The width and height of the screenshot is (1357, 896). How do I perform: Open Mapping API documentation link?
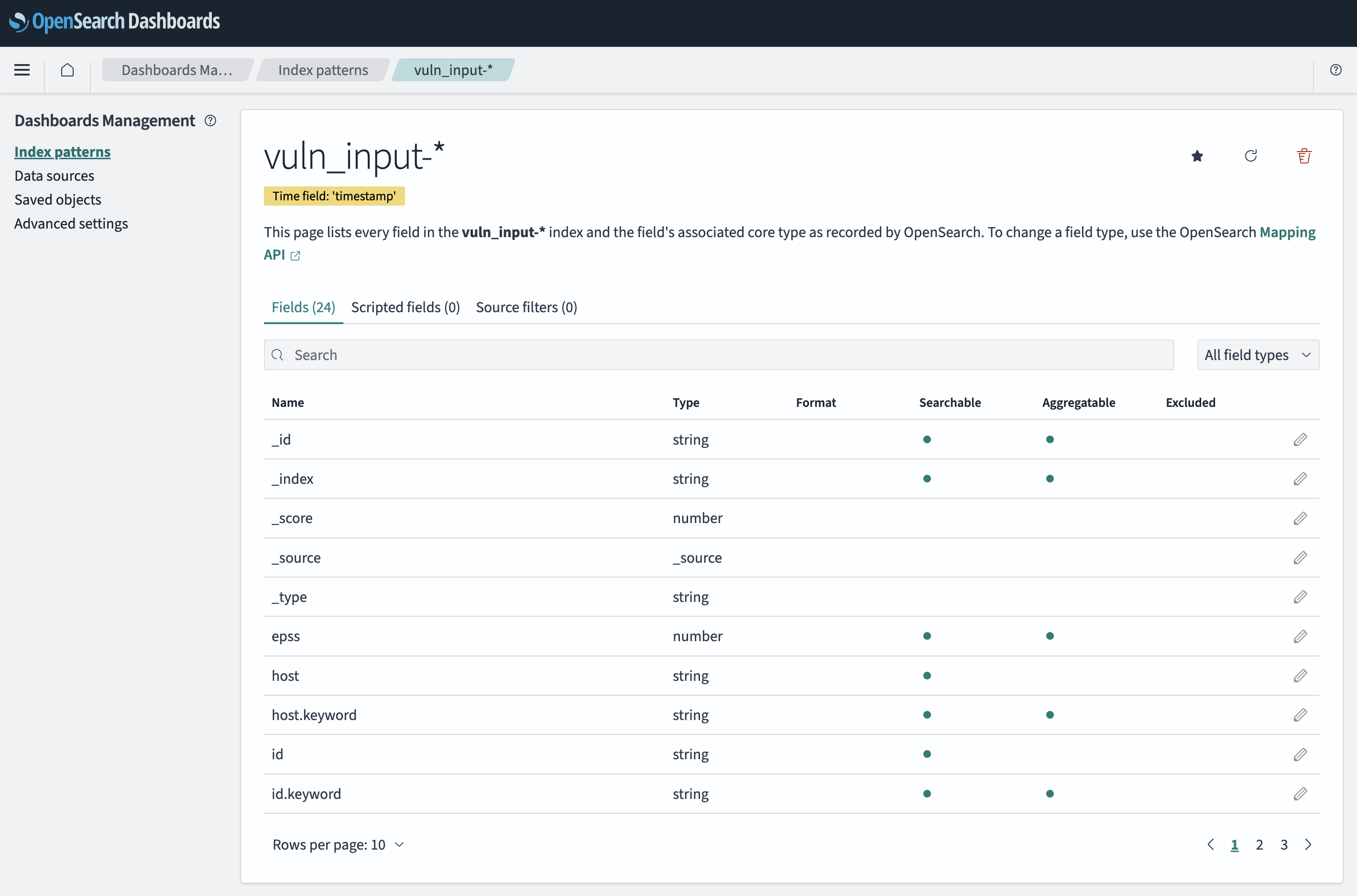tap(1287, 232)
